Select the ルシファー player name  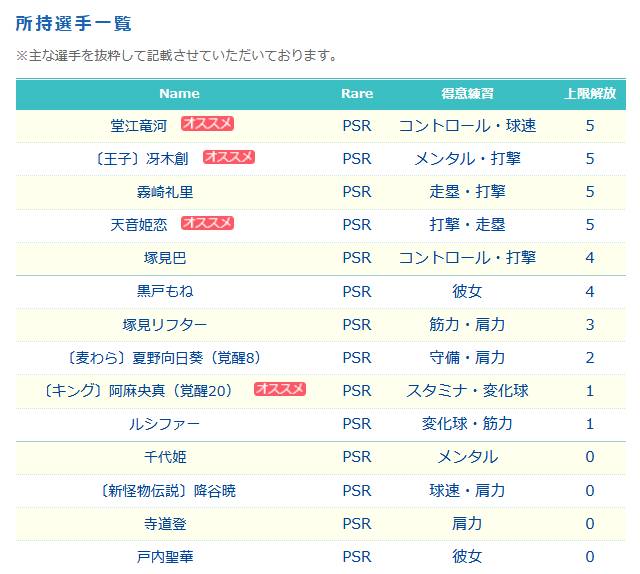pos(165,424)
